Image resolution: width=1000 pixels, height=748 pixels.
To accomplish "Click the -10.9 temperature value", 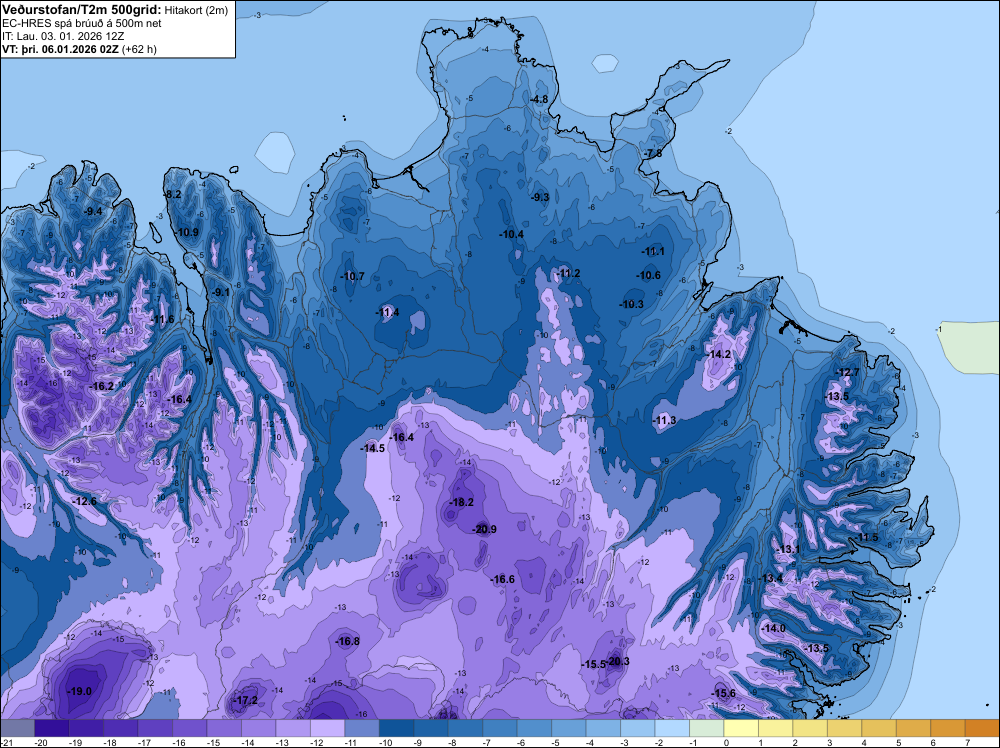I will coord(187,232).
